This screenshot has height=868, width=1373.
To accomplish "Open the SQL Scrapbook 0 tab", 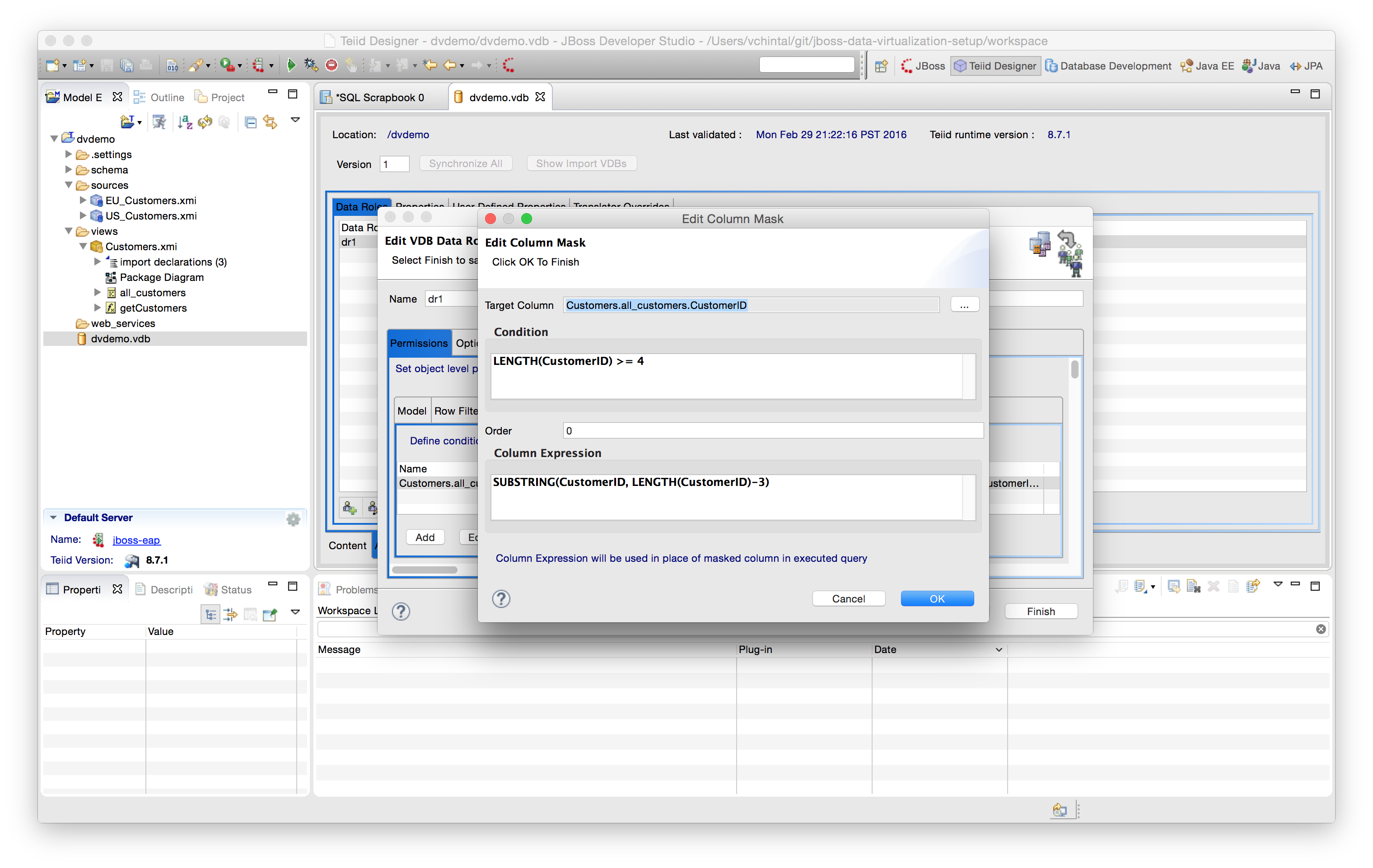I will pyautogui.click(x=378, y=98).
